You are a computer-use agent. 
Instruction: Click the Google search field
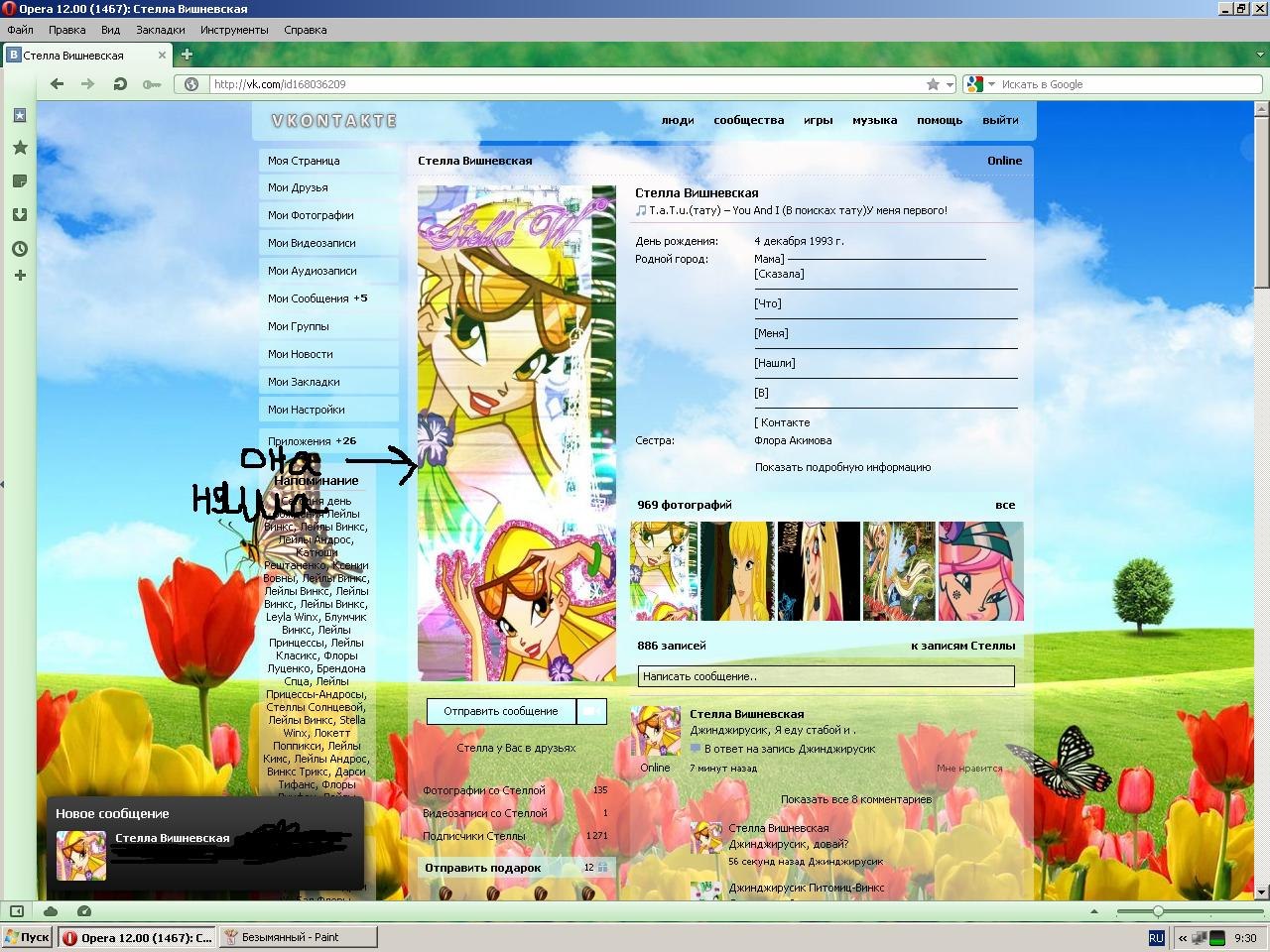pos(1129,84)
